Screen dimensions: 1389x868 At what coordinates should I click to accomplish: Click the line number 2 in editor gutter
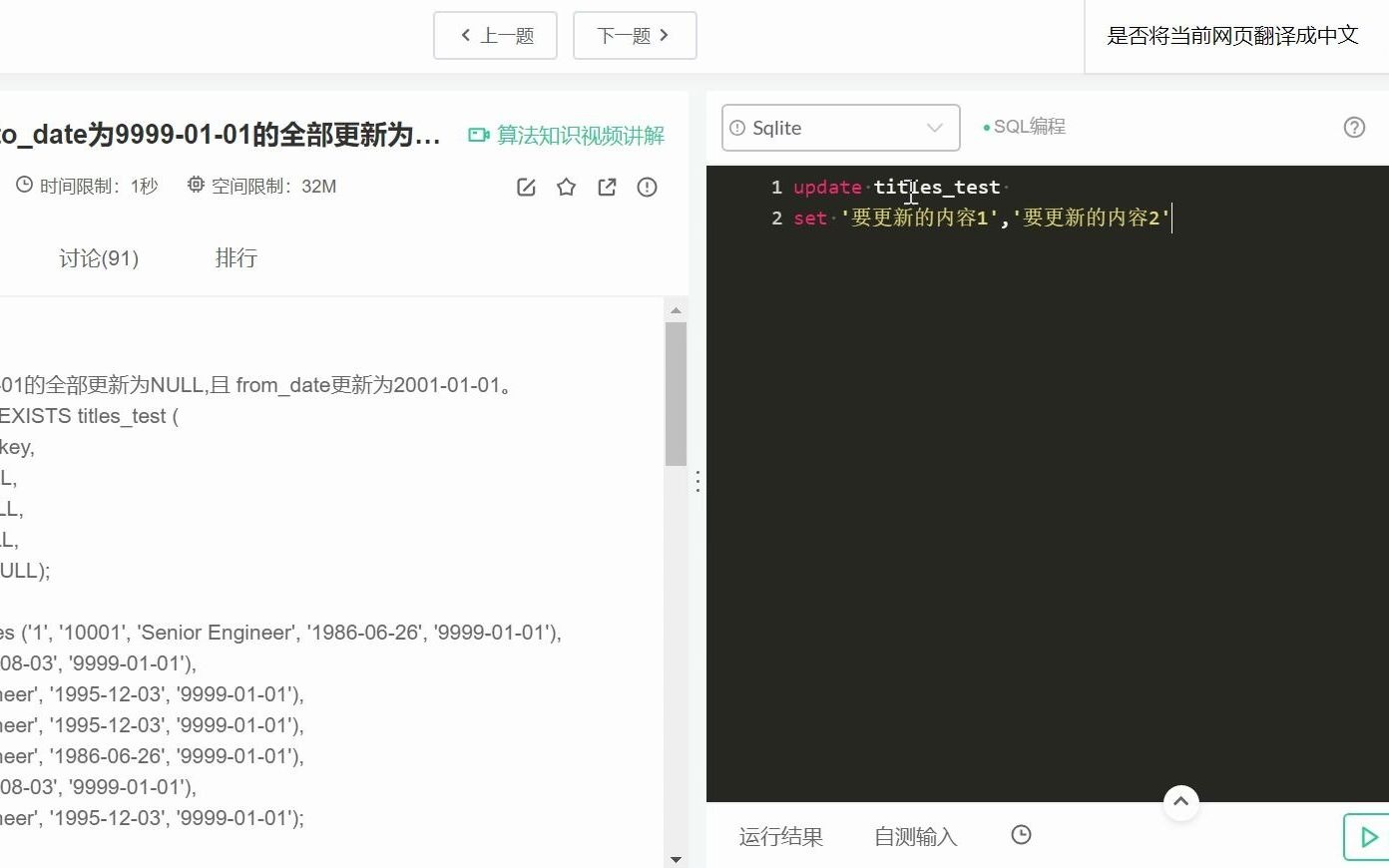(x=776, y=217)
